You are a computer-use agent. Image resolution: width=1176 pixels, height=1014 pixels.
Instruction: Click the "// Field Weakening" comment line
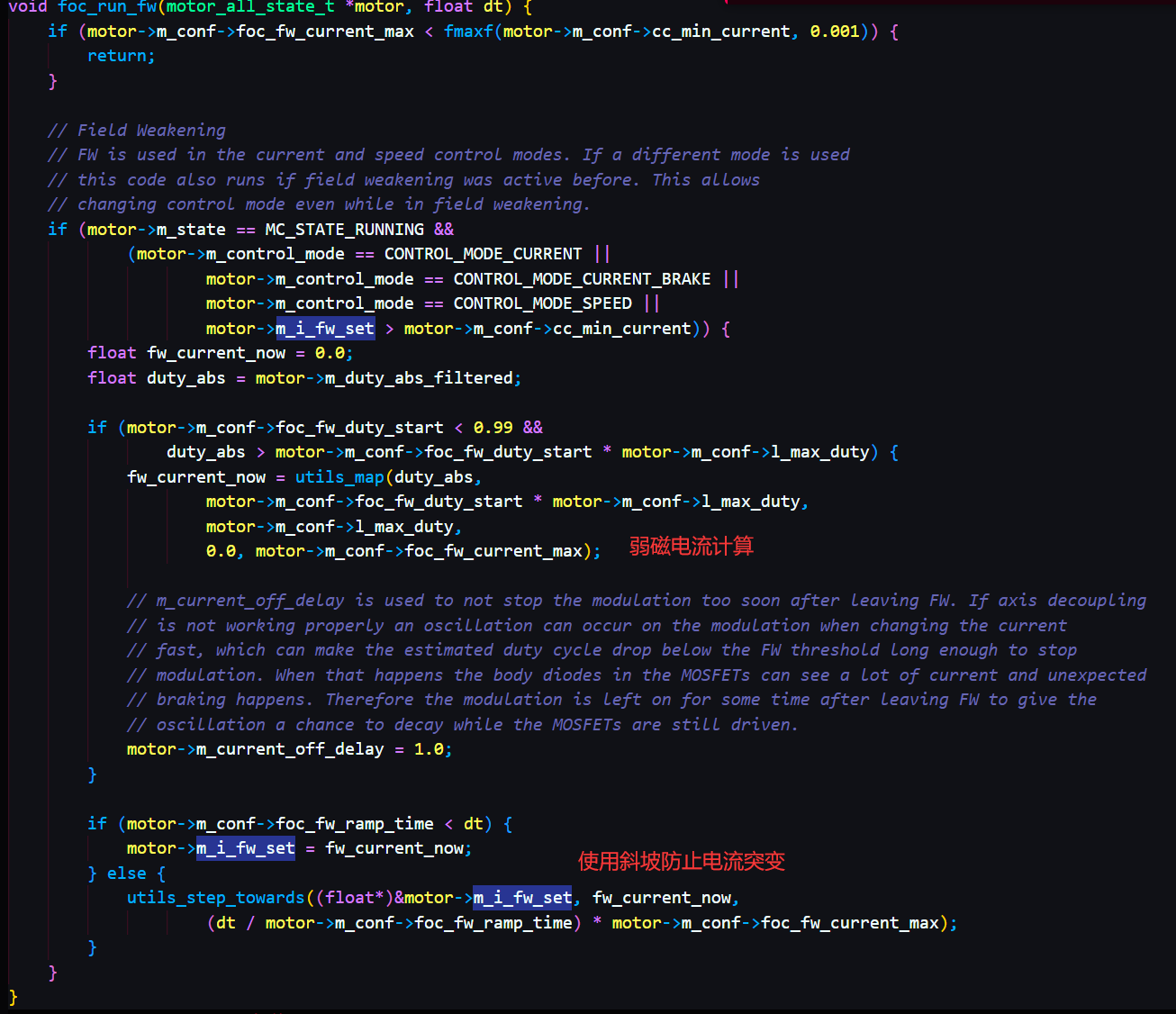(x=136, y=131)
